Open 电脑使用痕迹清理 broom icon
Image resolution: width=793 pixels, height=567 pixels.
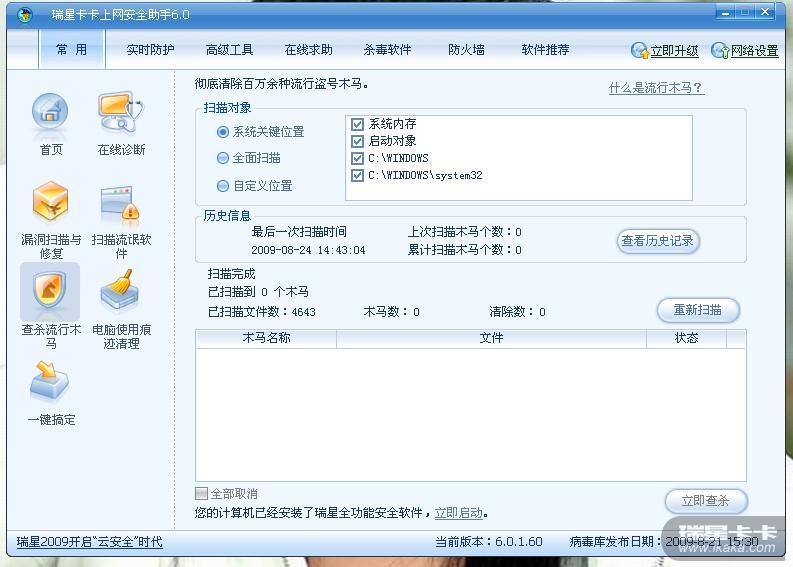pyautogui.click(x=120, y=290)
